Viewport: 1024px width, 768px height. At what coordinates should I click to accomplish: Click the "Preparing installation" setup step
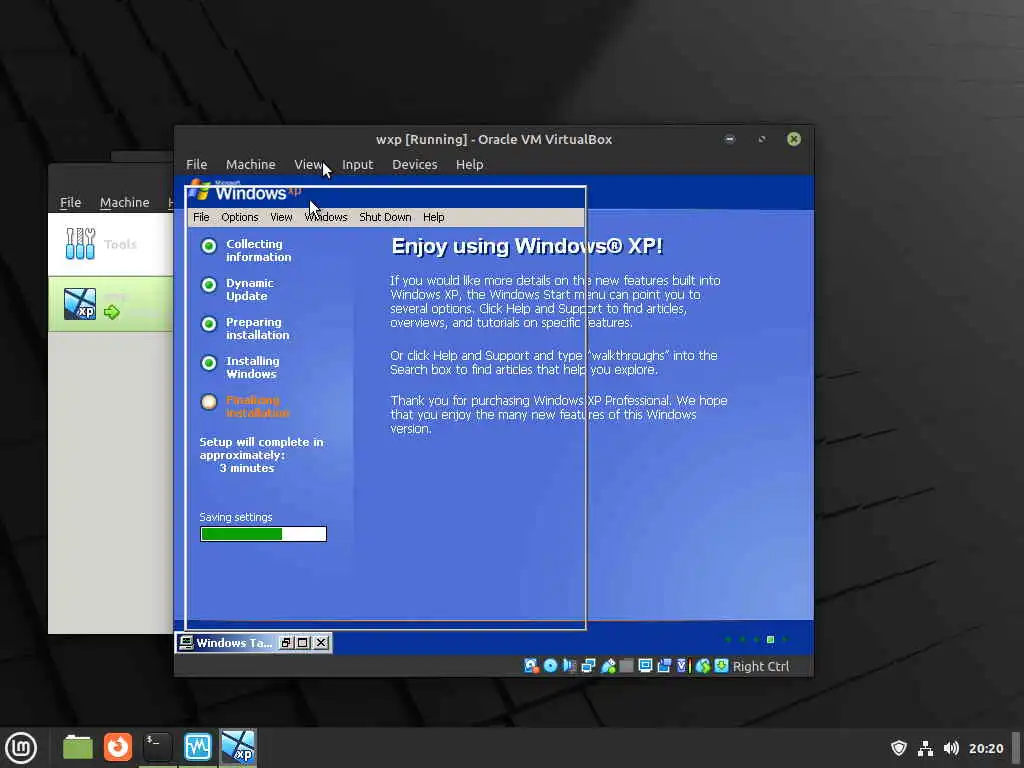coord(257,328)
